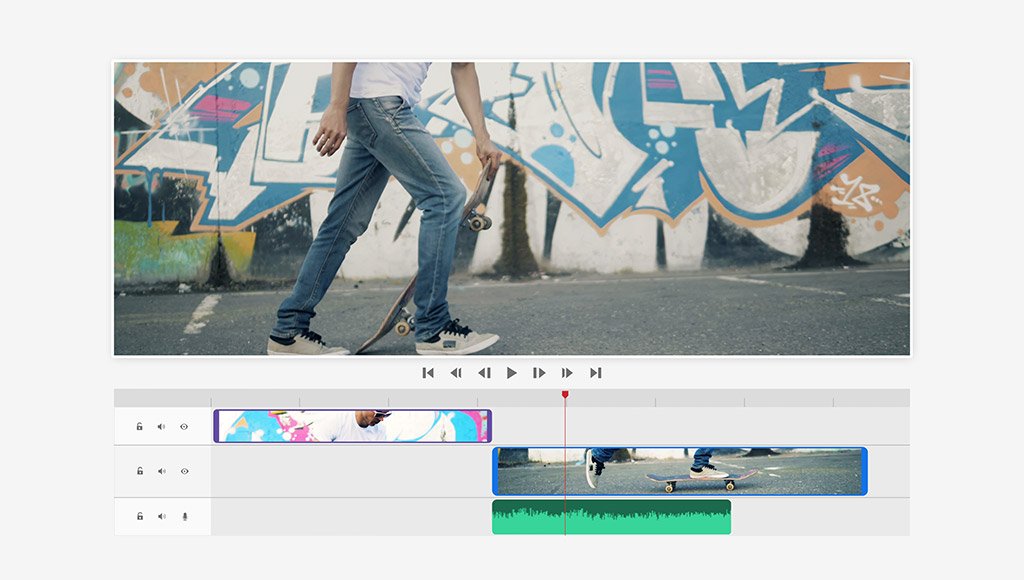Click the red playhead marker on the ruler
The height and width of the screenshot is (580, 1024).
coord(564,396)
